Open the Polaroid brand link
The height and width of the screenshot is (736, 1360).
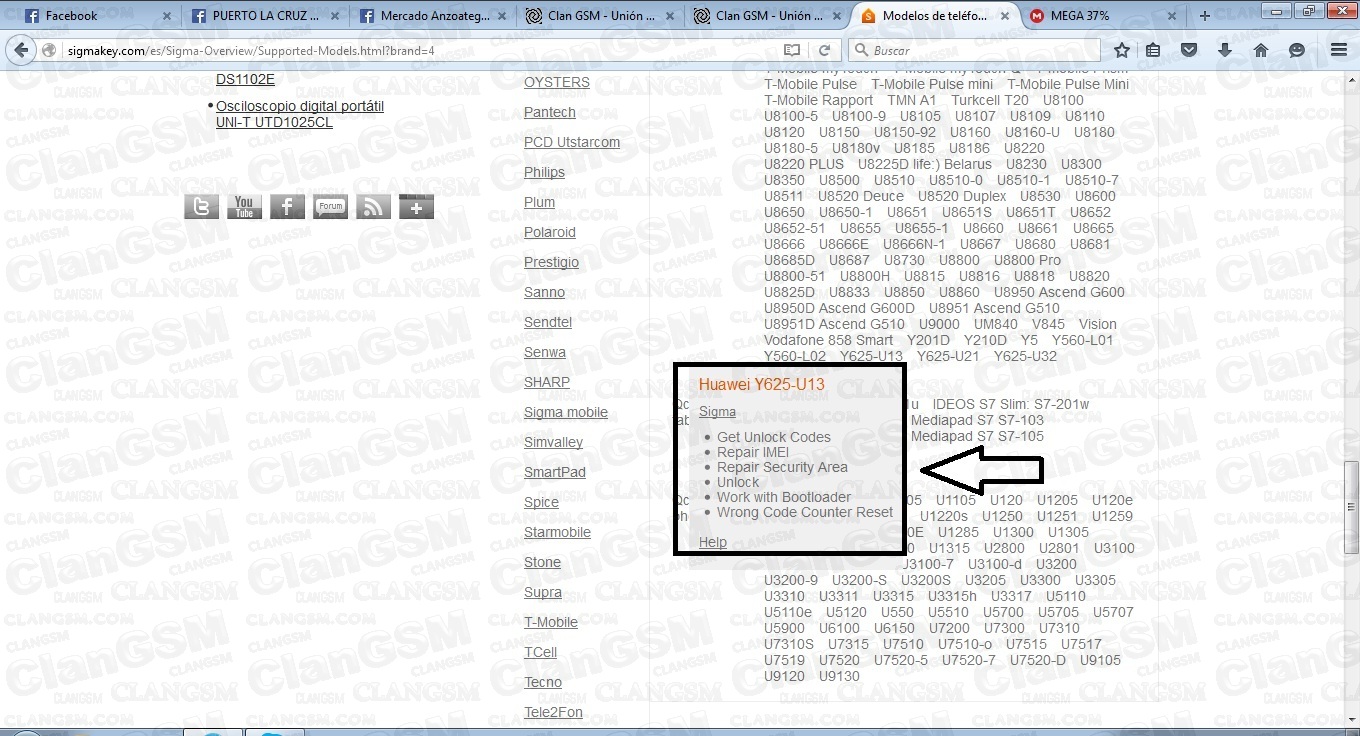[x=550, y=232]
